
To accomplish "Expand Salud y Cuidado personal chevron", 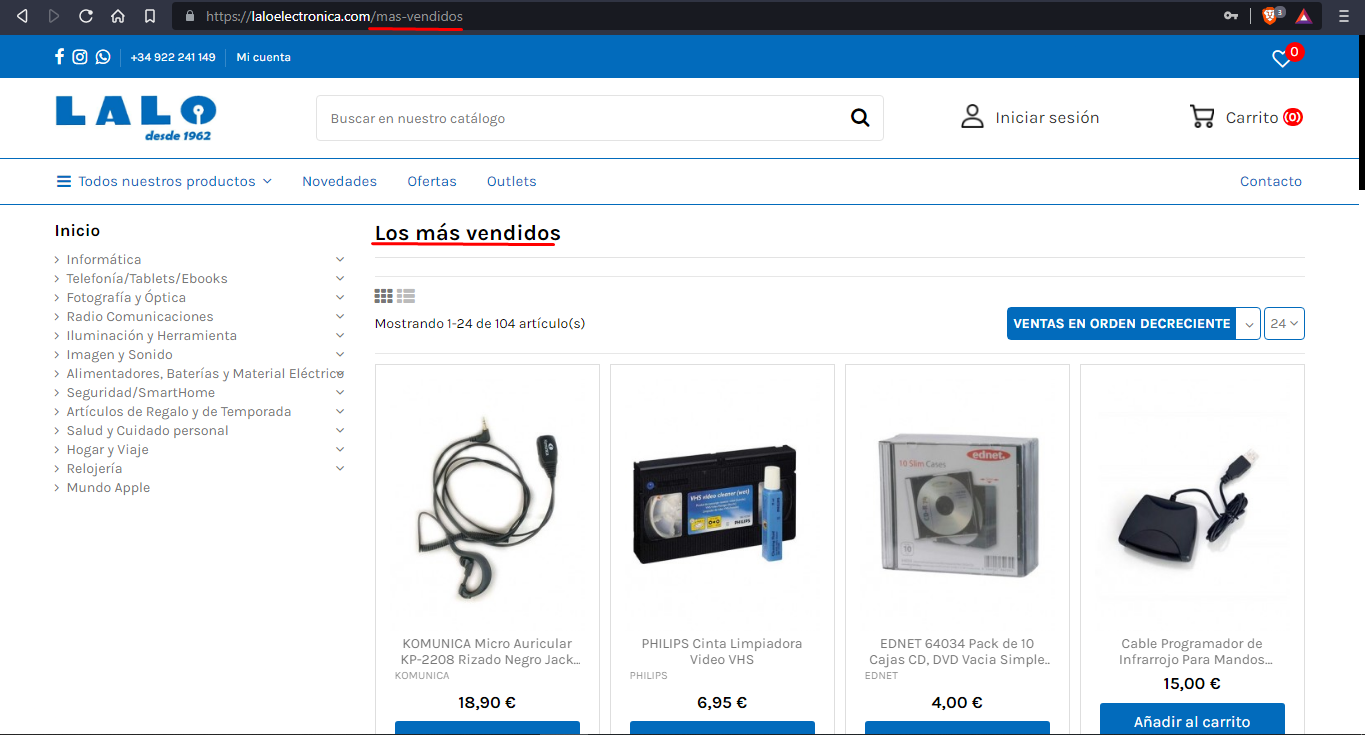I will pos(340,430).
